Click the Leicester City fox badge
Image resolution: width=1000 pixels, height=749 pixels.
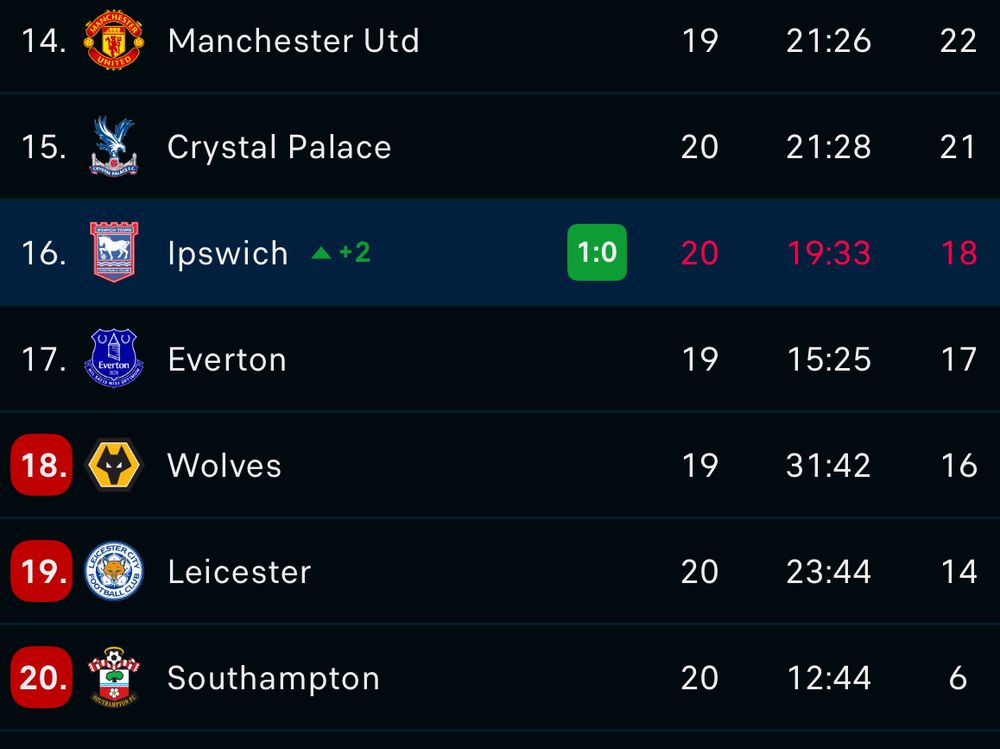[114, 571]
